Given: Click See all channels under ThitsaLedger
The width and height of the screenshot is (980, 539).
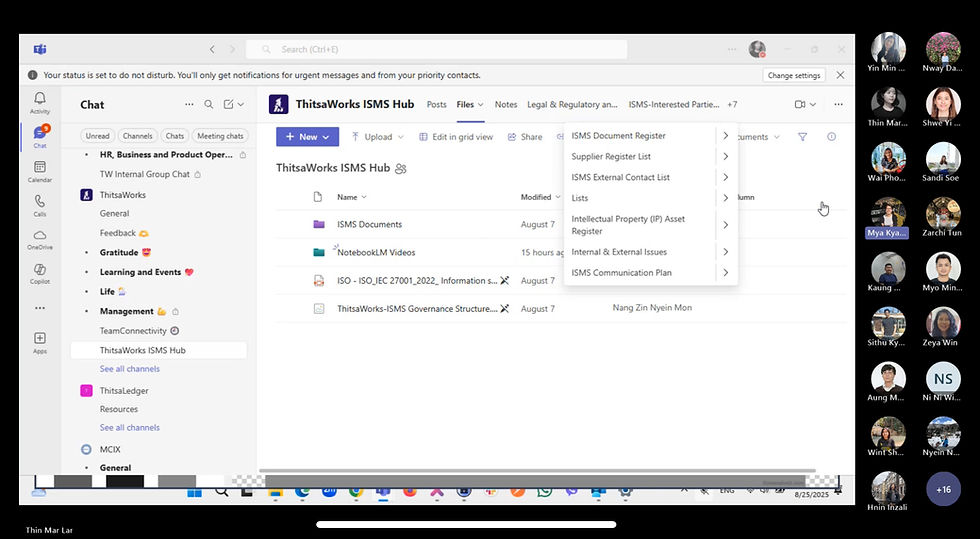Looking at the screenshot, I should pos(129,428).
